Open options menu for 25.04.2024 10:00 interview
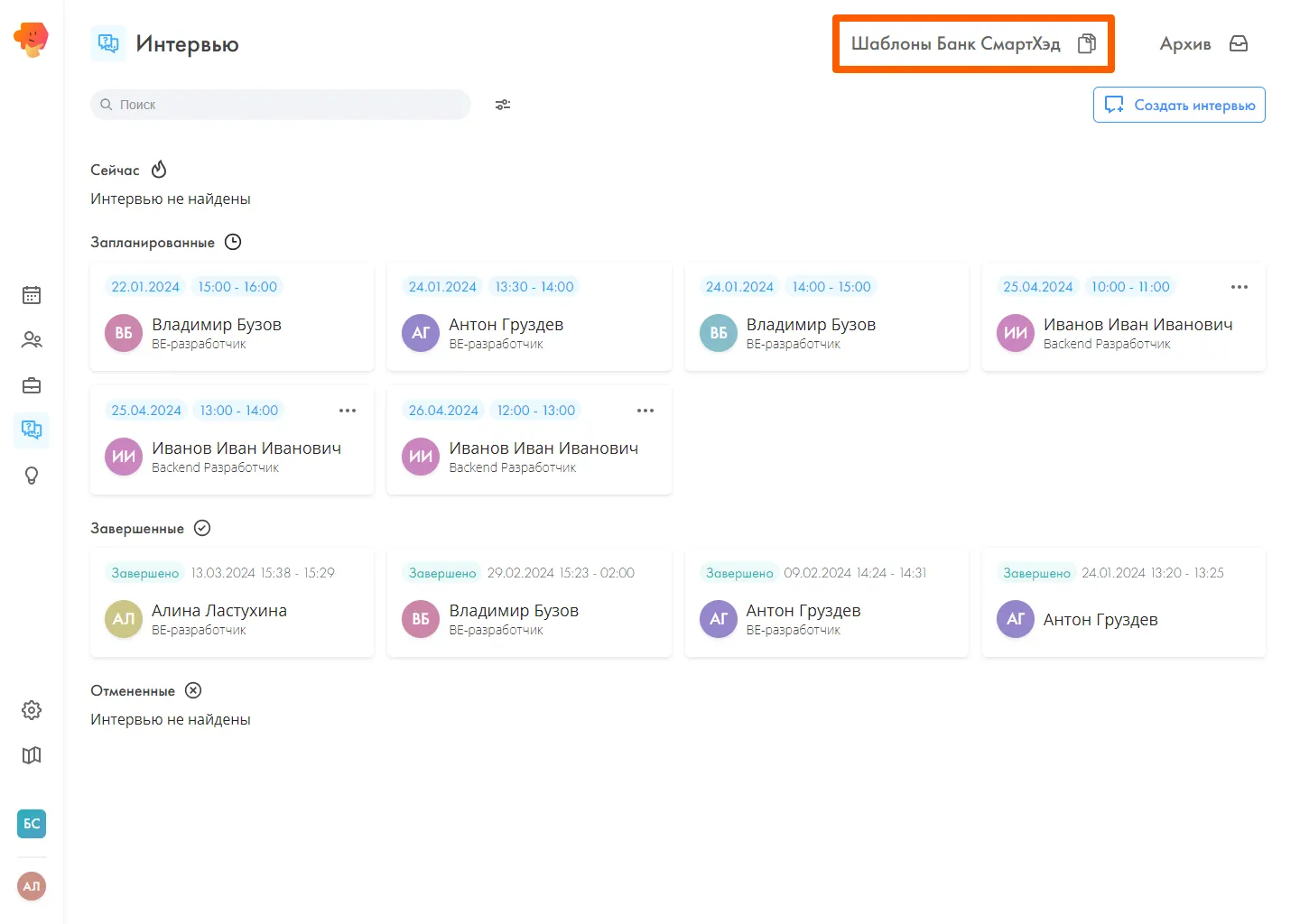Screen dimensions: 1300x924 (x=1240, y=287)
